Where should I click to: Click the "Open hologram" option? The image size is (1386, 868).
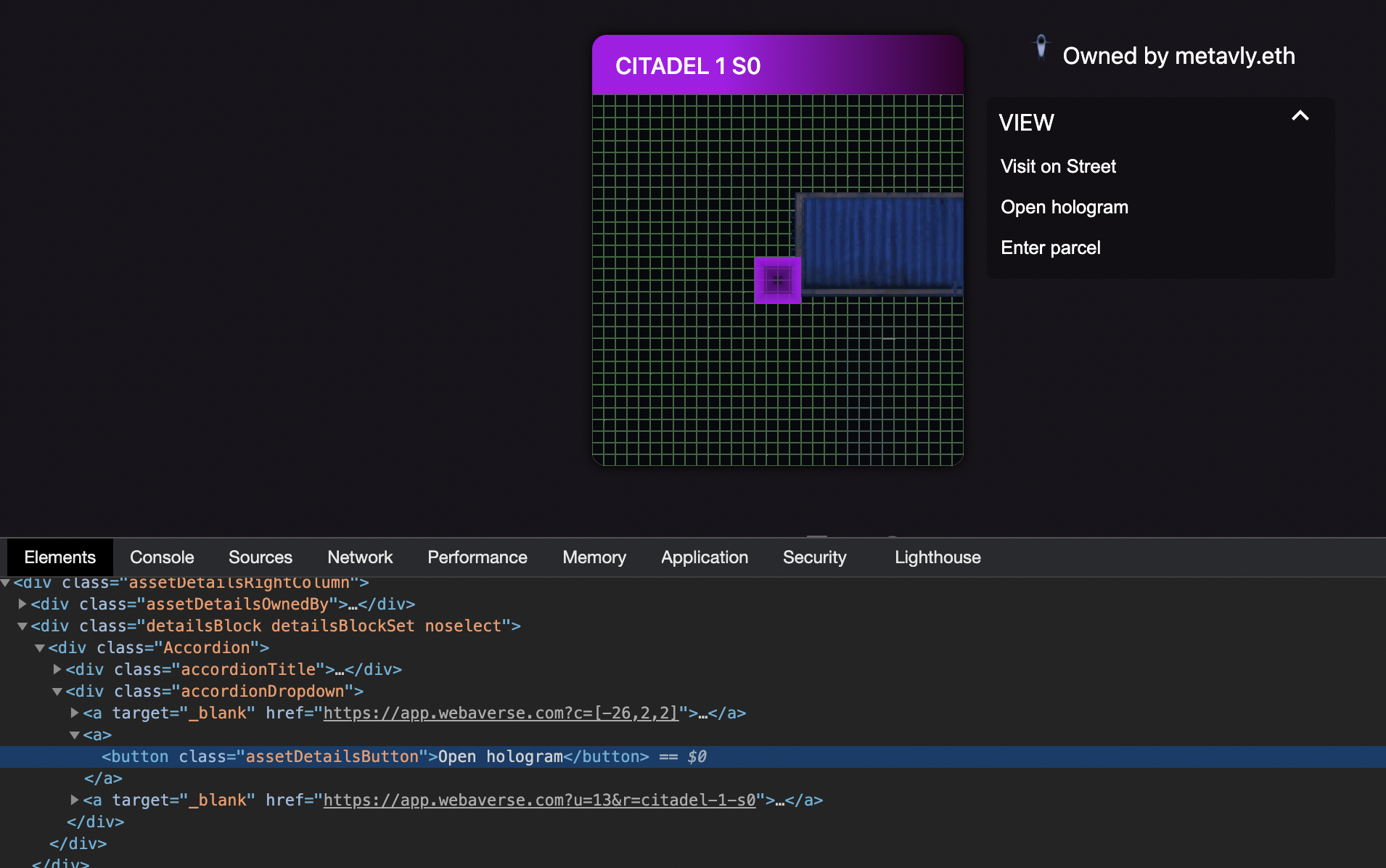tap(1064, 207)
